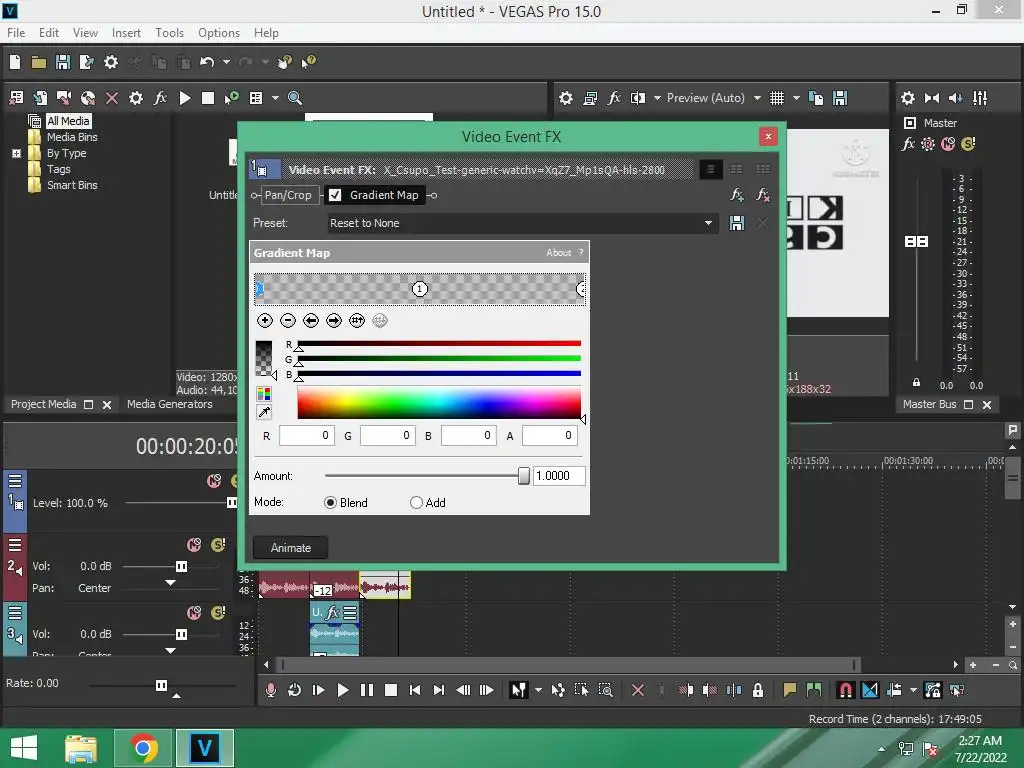
Task: Open Master Bus audio properties gear
Action: [908, 98]
